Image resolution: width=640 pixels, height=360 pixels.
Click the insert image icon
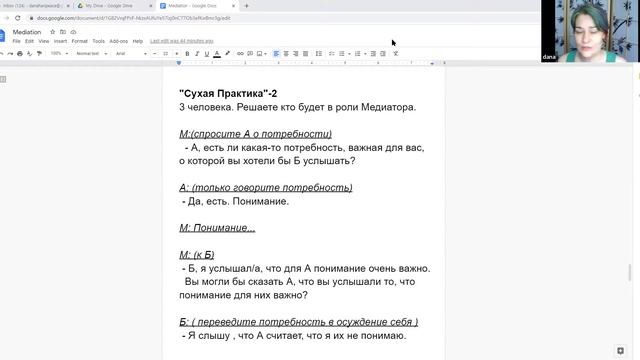coord(259,53)
